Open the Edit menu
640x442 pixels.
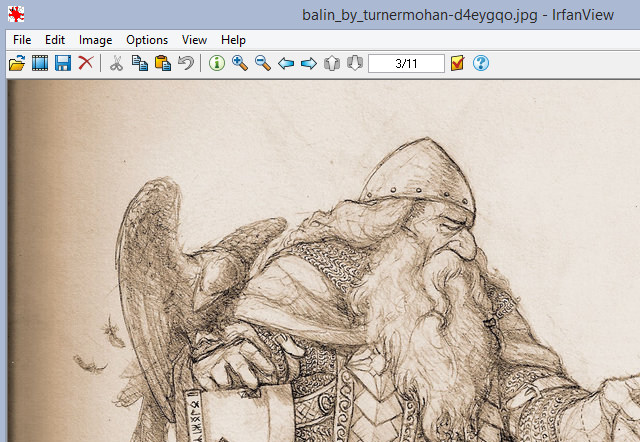55,40
